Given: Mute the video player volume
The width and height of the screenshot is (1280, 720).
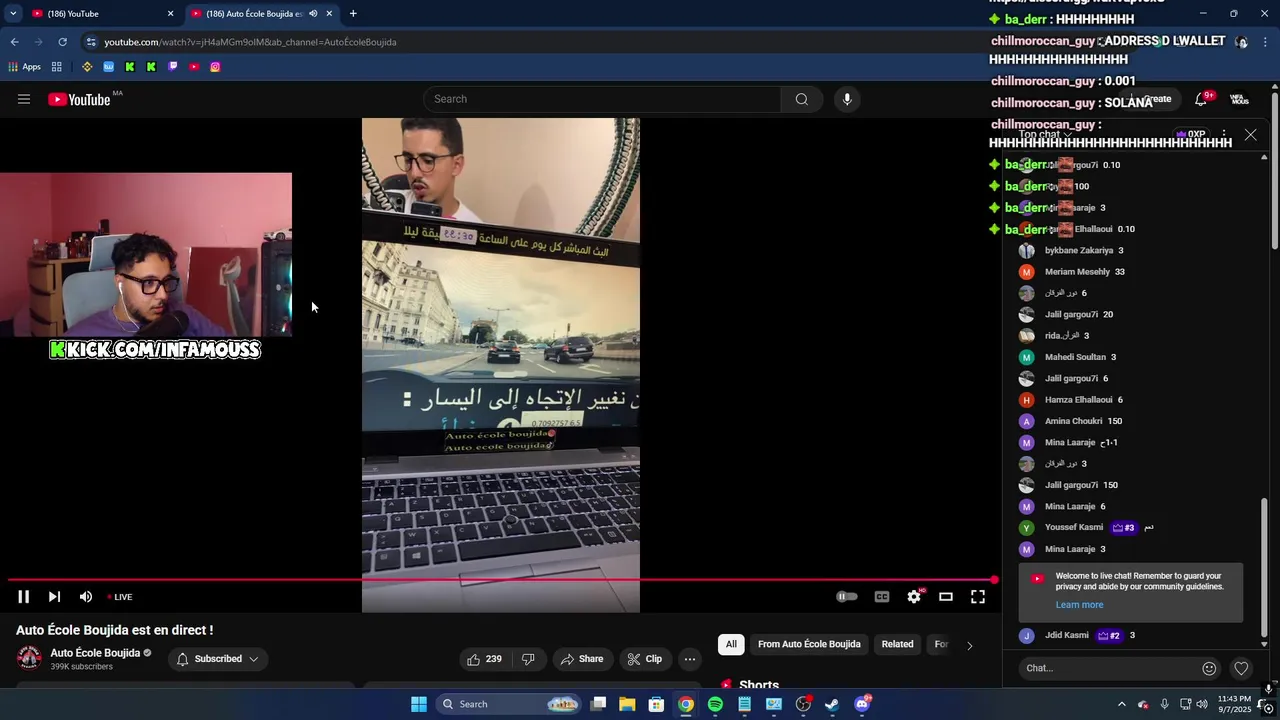Looking at the screenshot, I should (x=86, y=597).
